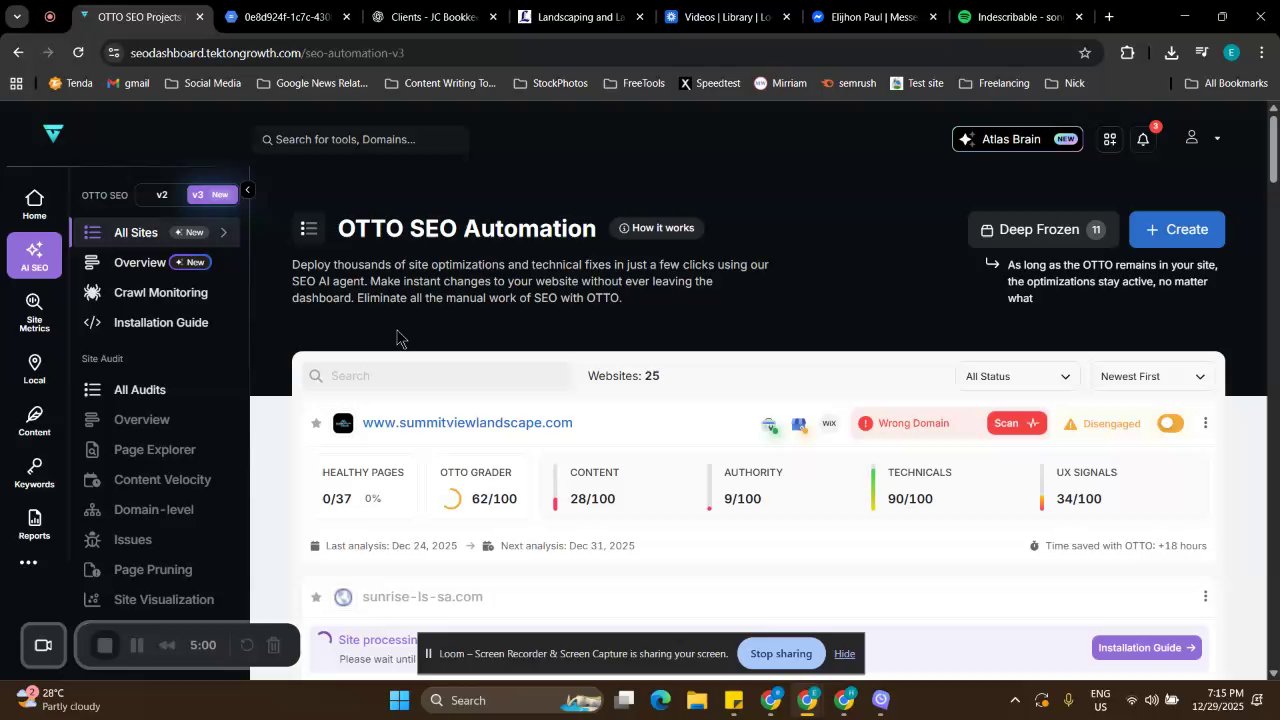Screen dimensions: 1280x720
Task: Click the Wix icon on summitviewlandscape row
Action: pyautogui.click(x=829, y=423)
